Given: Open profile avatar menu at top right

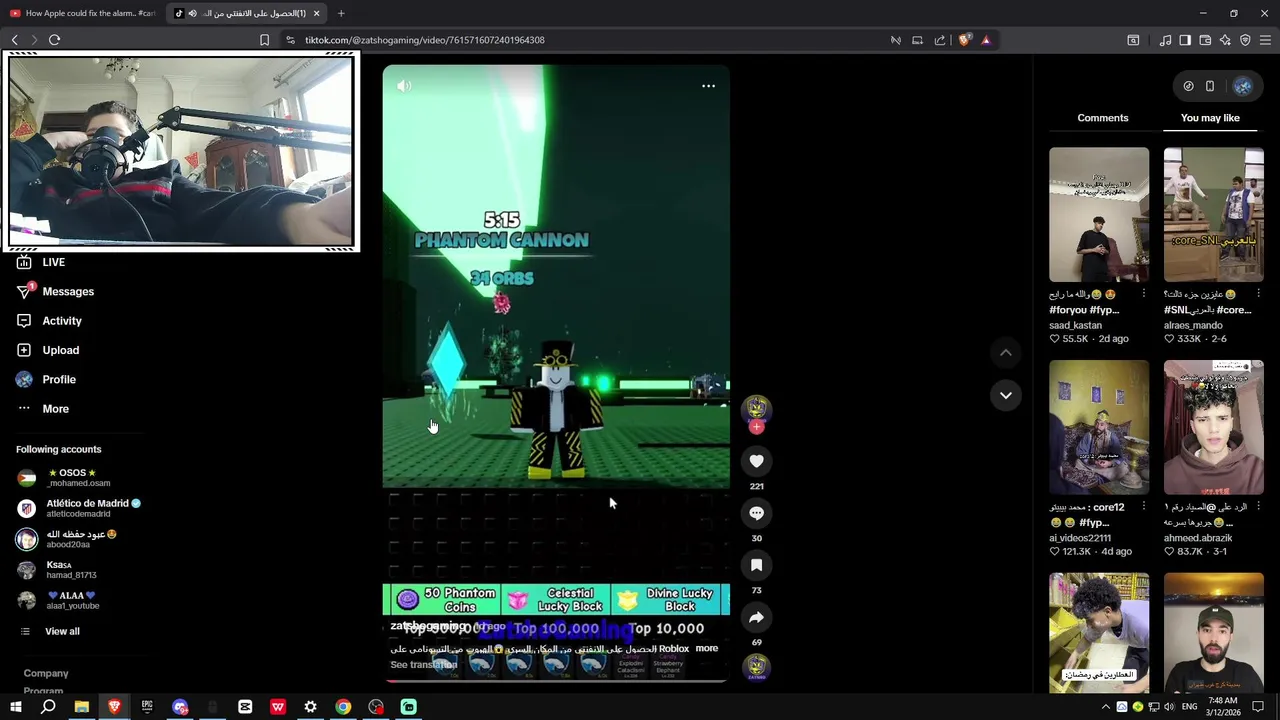Looking at the screenshot, I should coord(1242,86).
